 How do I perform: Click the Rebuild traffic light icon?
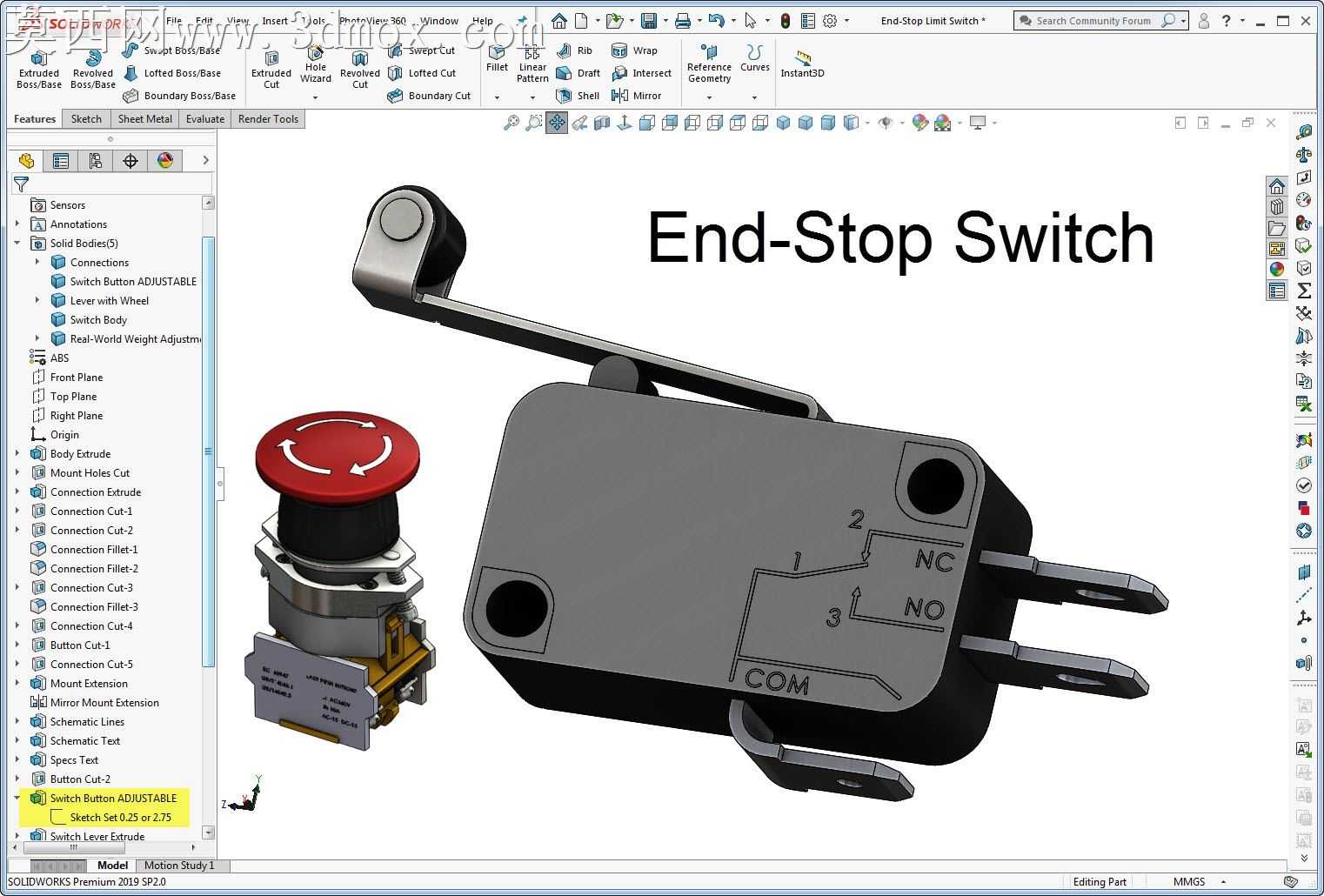[786, 21]
